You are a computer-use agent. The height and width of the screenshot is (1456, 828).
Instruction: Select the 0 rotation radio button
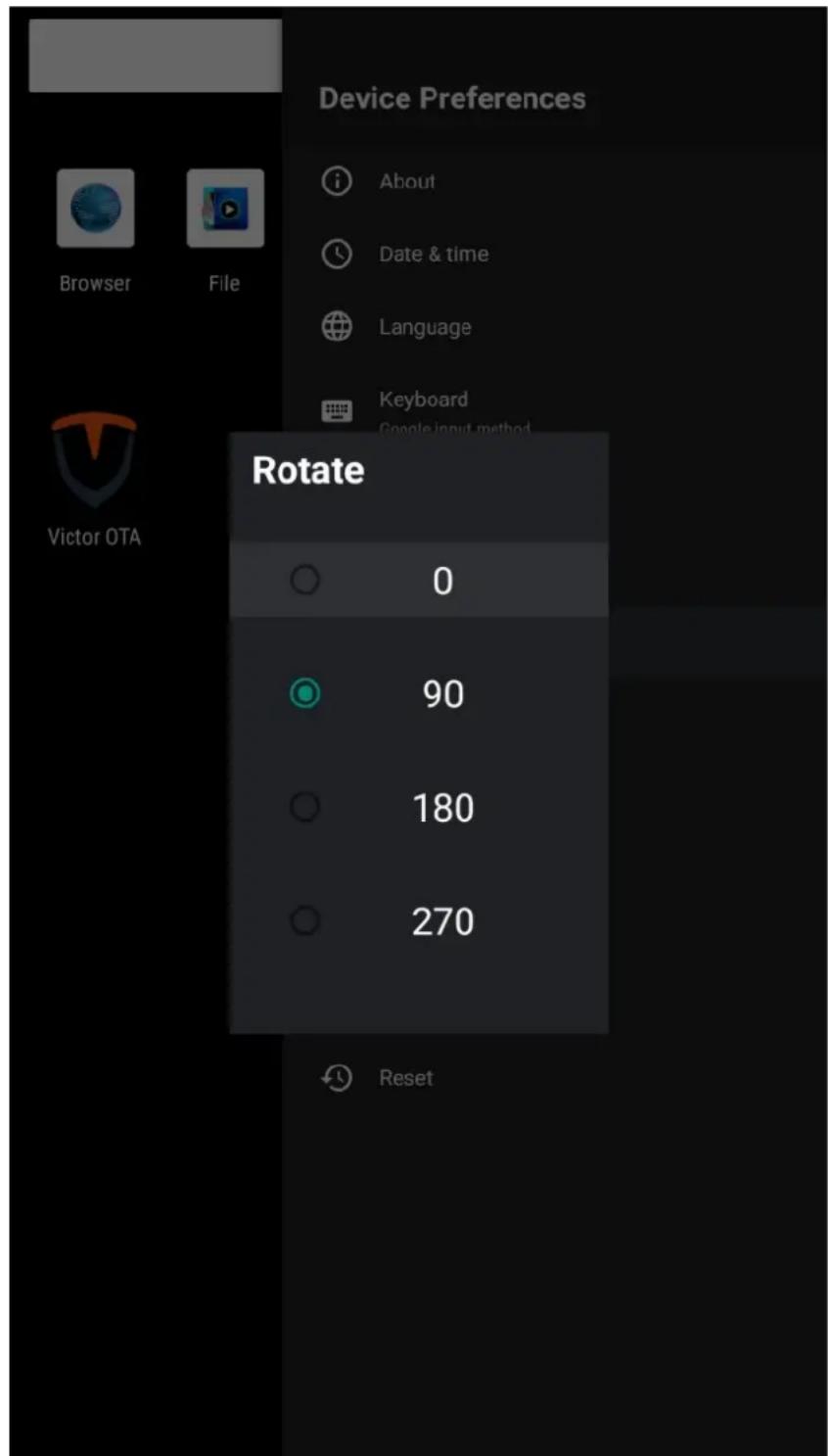305,580
